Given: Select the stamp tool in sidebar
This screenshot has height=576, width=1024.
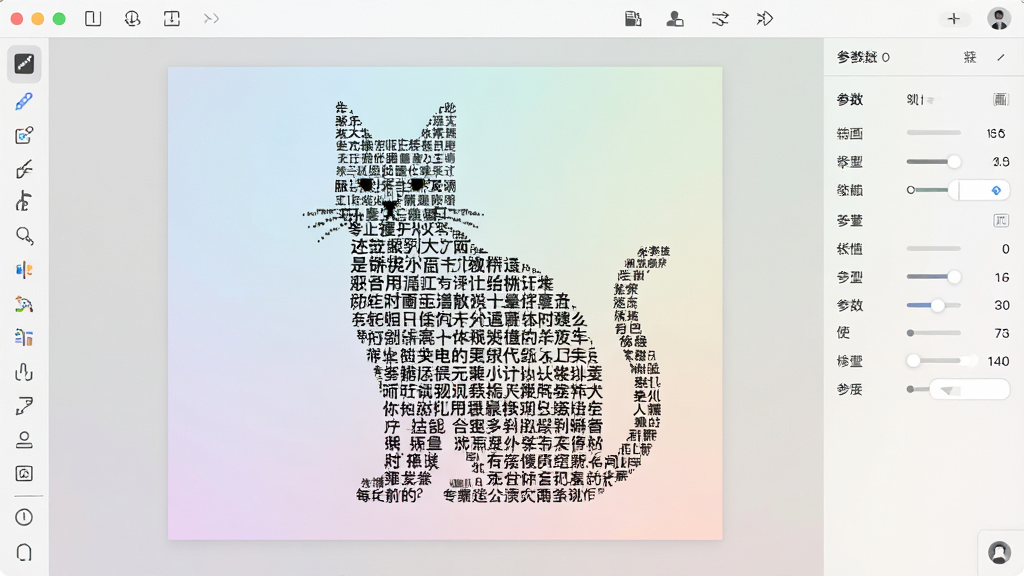Looking at the screenshot, I should (24, 440).
